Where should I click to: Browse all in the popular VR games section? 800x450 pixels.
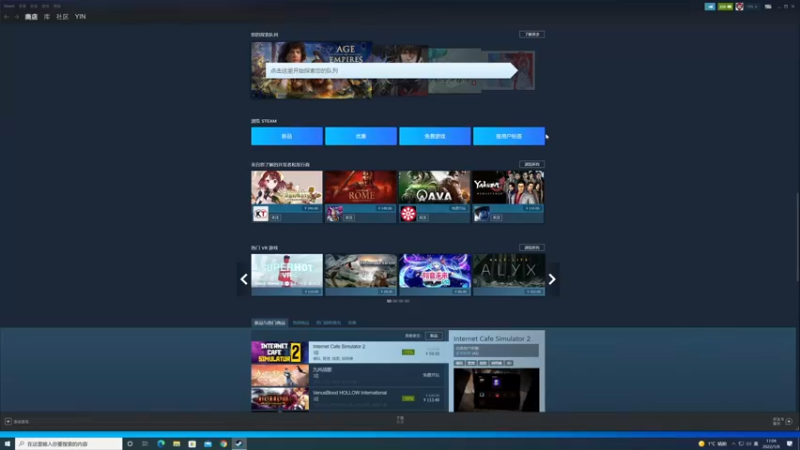point(532,247)
